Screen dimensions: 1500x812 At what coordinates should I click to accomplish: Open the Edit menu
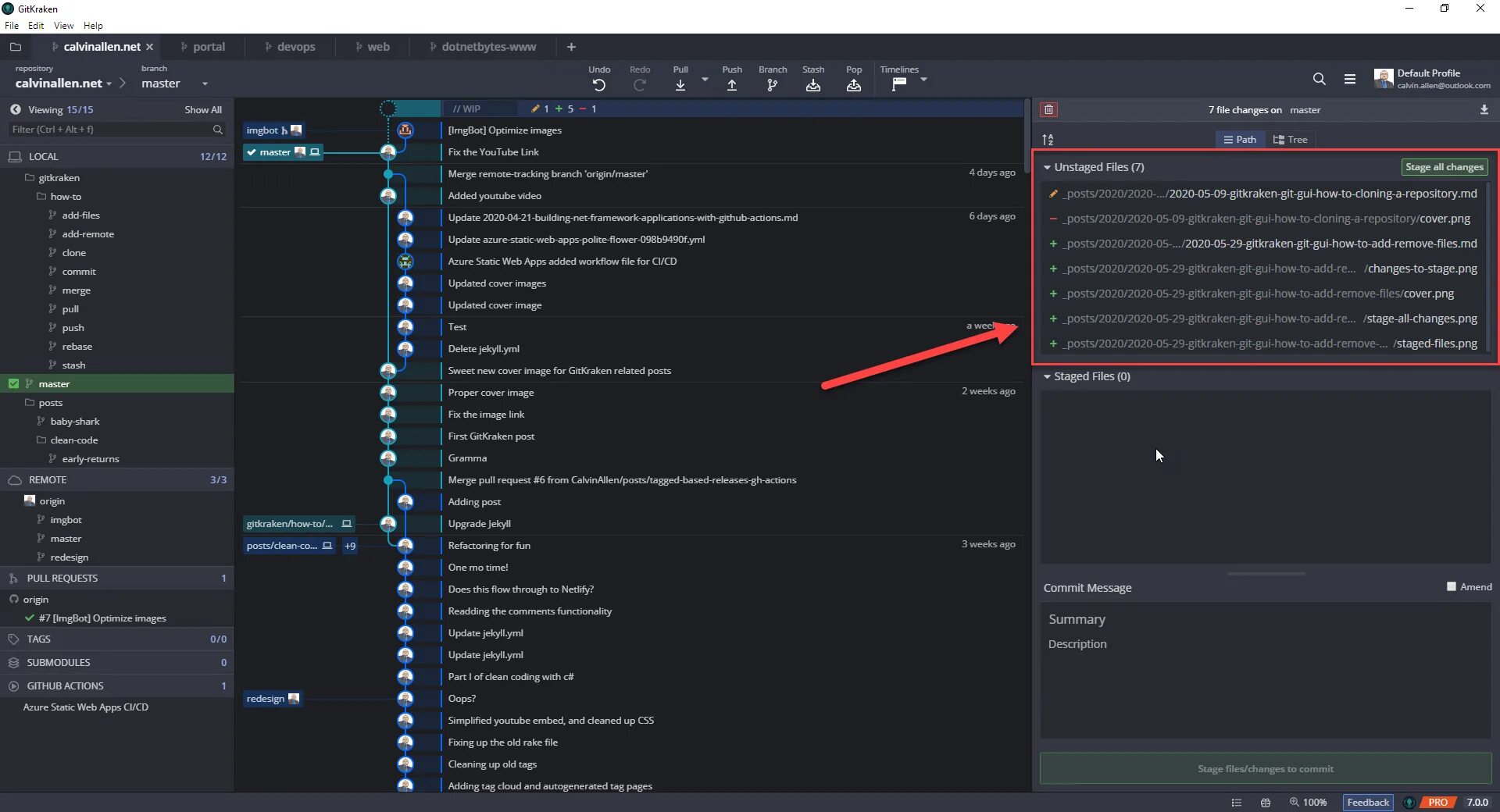(x=36, y=26)
